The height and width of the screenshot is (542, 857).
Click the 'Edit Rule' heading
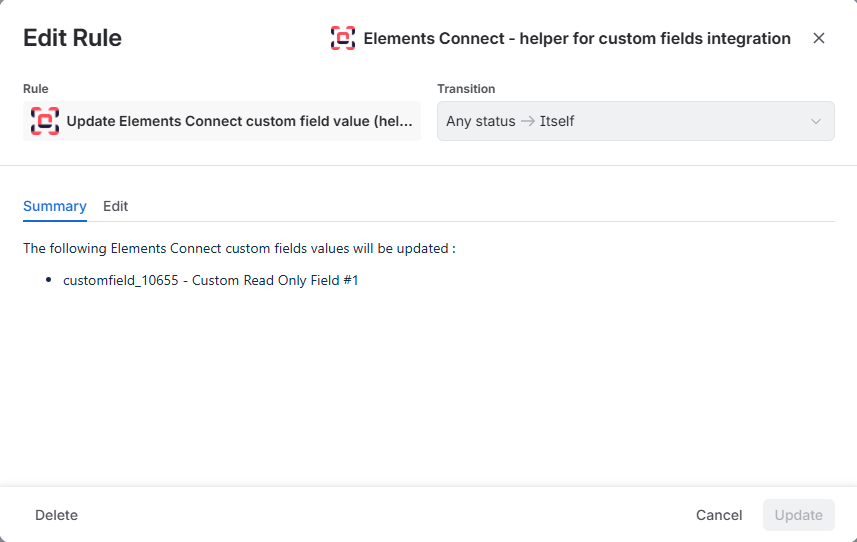click(x=72, y=38)
